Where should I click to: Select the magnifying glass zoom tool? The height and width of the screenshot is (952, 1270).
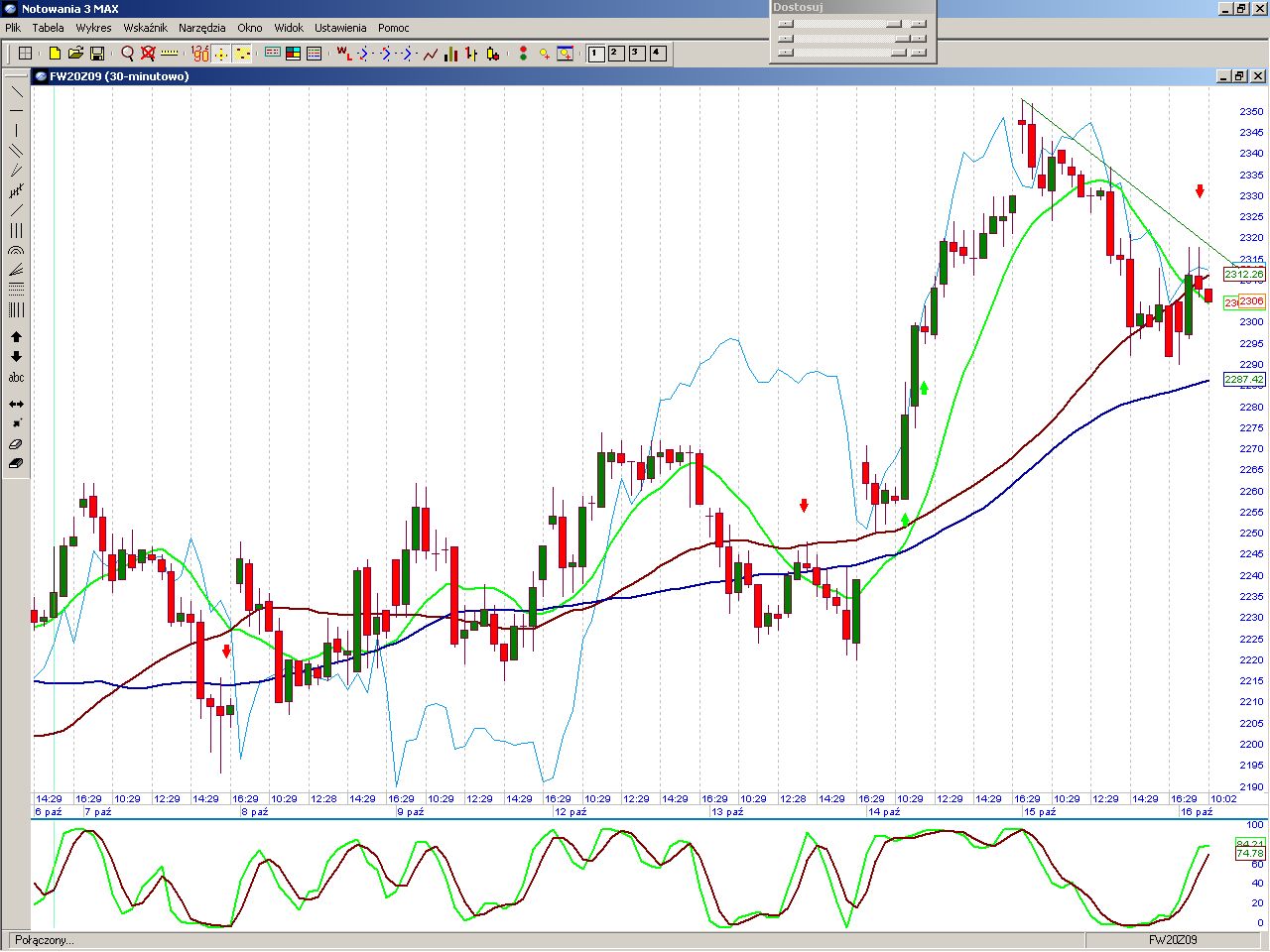127,54
